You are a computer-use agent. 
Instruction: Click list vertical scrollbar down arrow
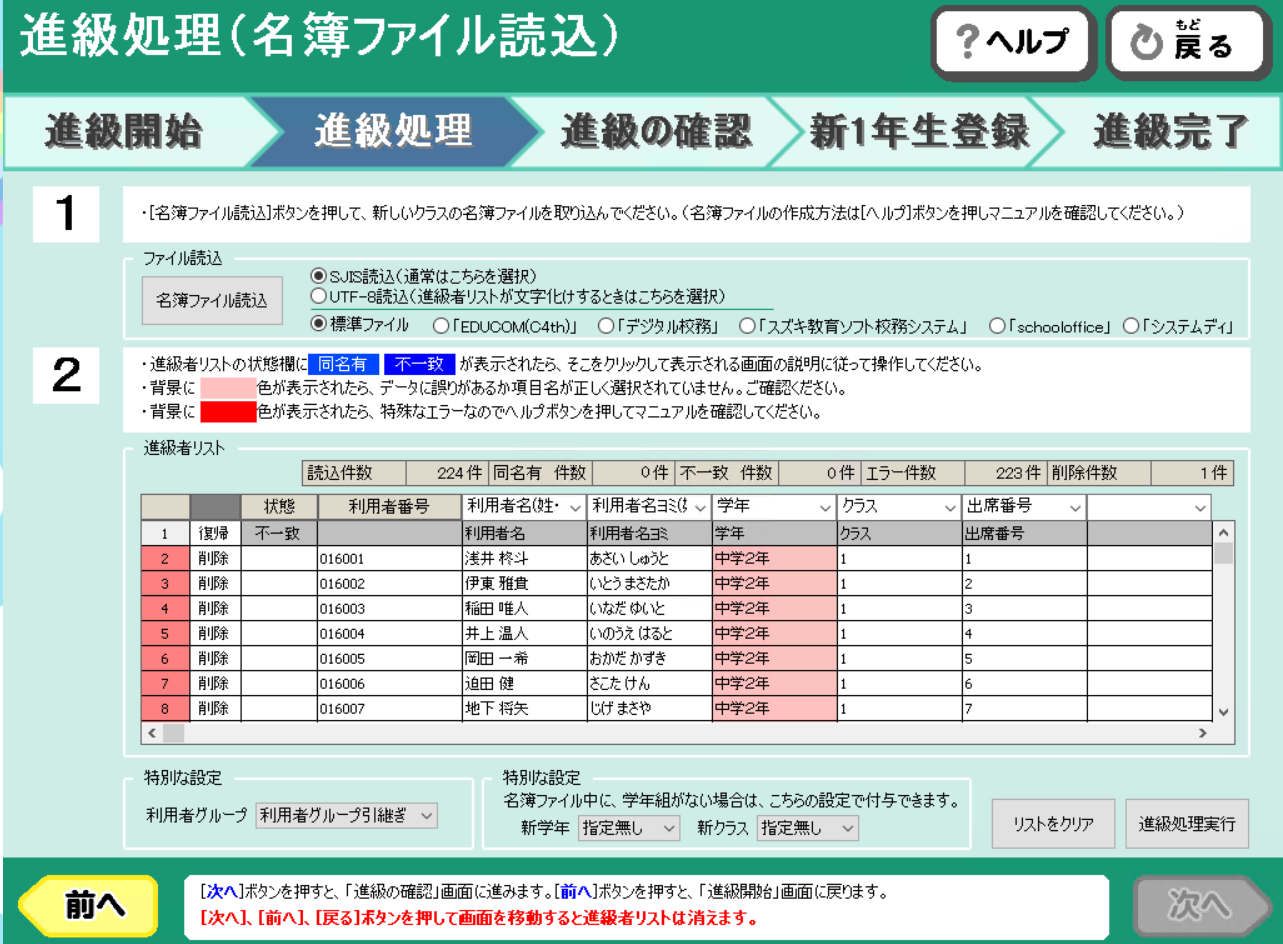tap(1224, 711)
